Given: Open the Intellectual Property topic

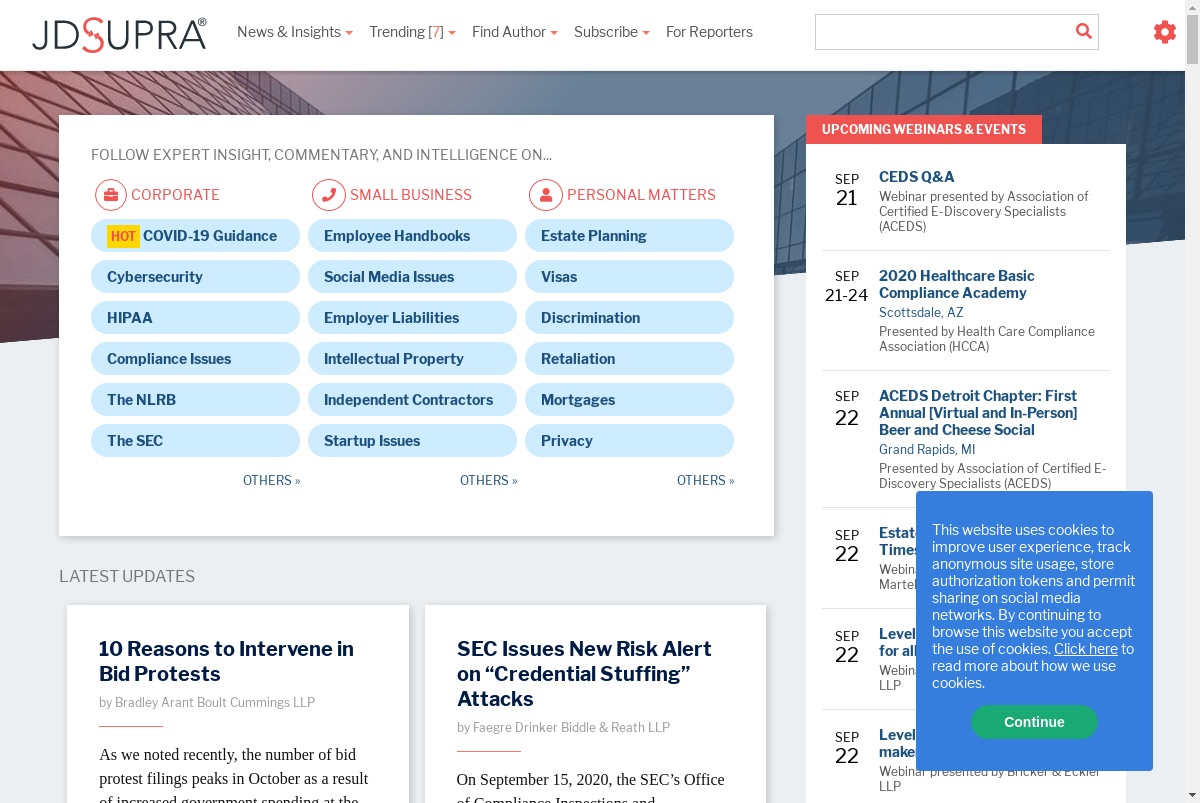Looking at the screenshot, I should 412,359.
